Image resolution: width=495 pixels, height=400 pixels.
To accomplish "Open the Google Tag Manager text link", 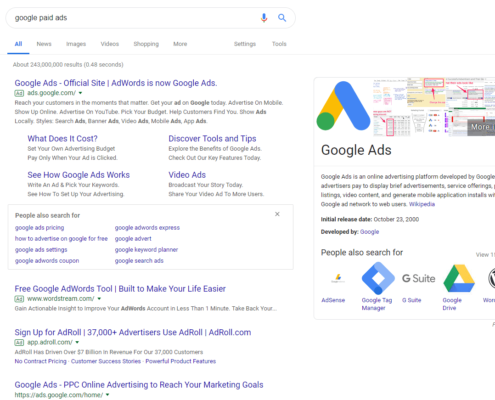I will [377, 304].
